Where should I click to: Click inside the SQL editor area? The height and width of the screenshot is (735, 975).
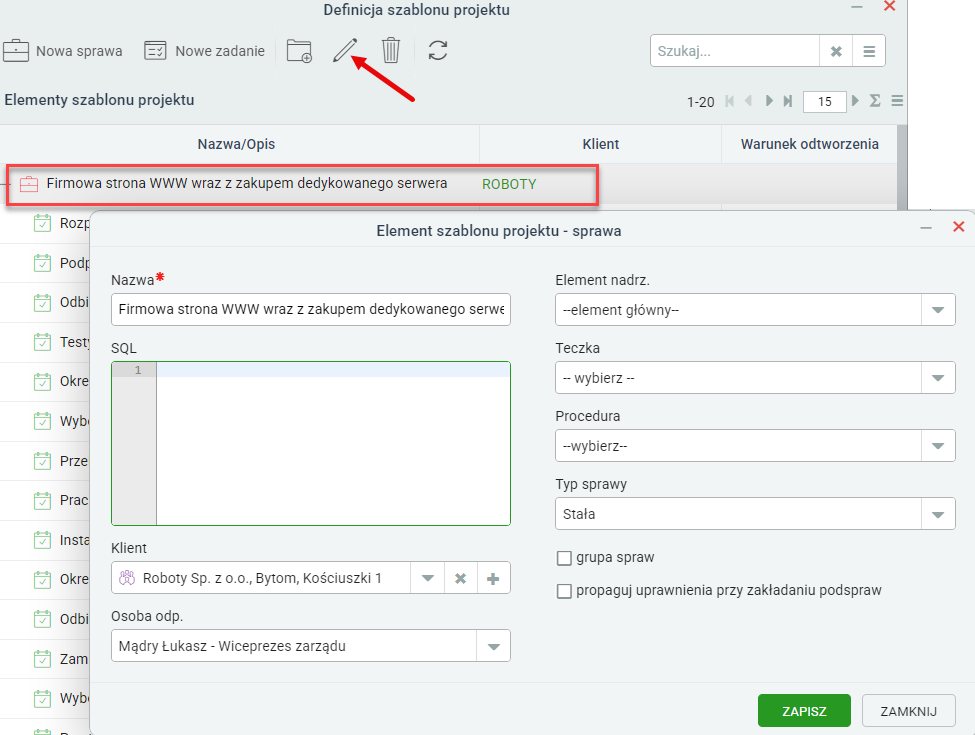click(333, 443)
